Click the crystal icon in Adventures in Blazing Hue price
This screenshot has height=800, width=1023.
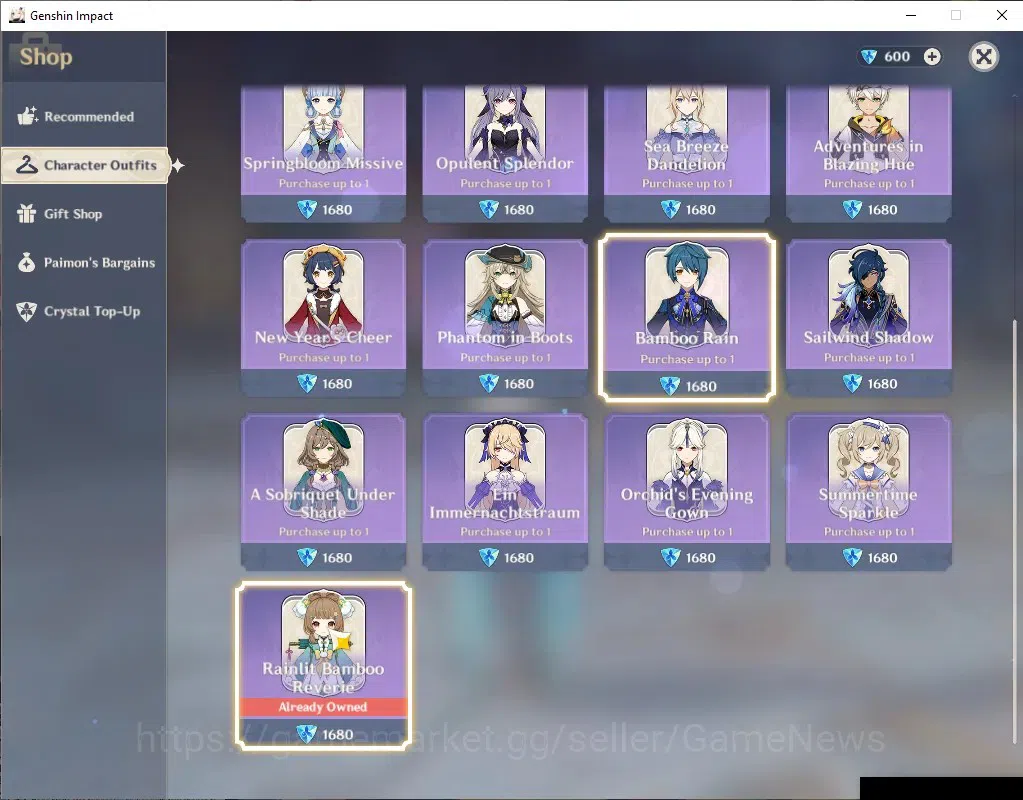coord(852,209)
